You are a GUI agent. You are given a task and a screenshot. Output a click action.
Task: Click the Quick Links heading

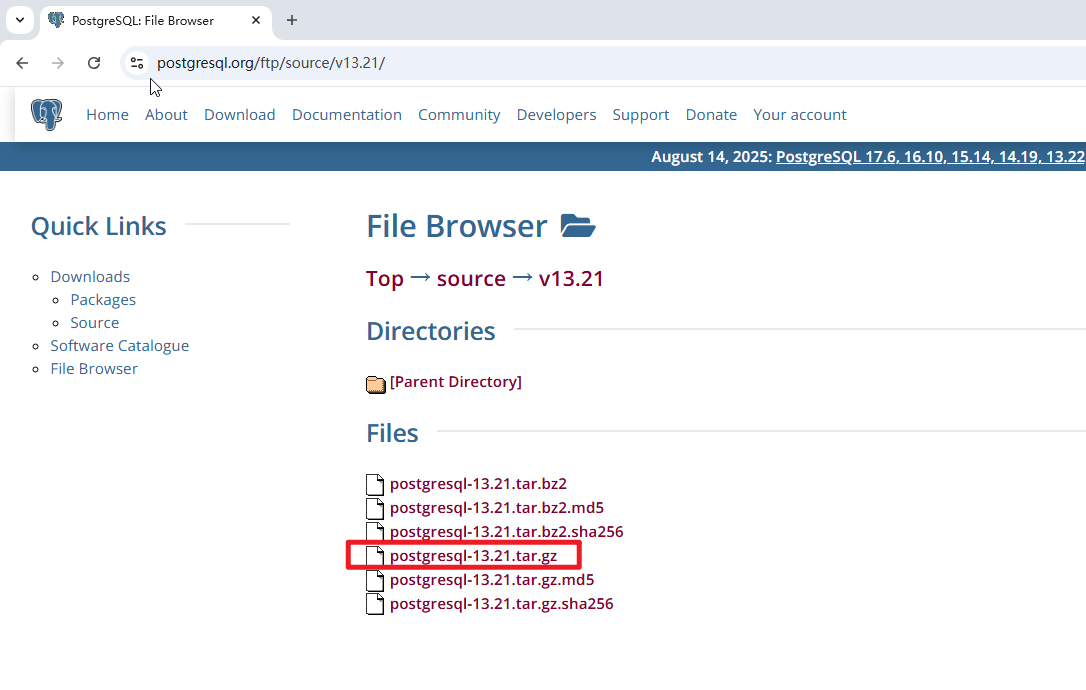point(98,227)
